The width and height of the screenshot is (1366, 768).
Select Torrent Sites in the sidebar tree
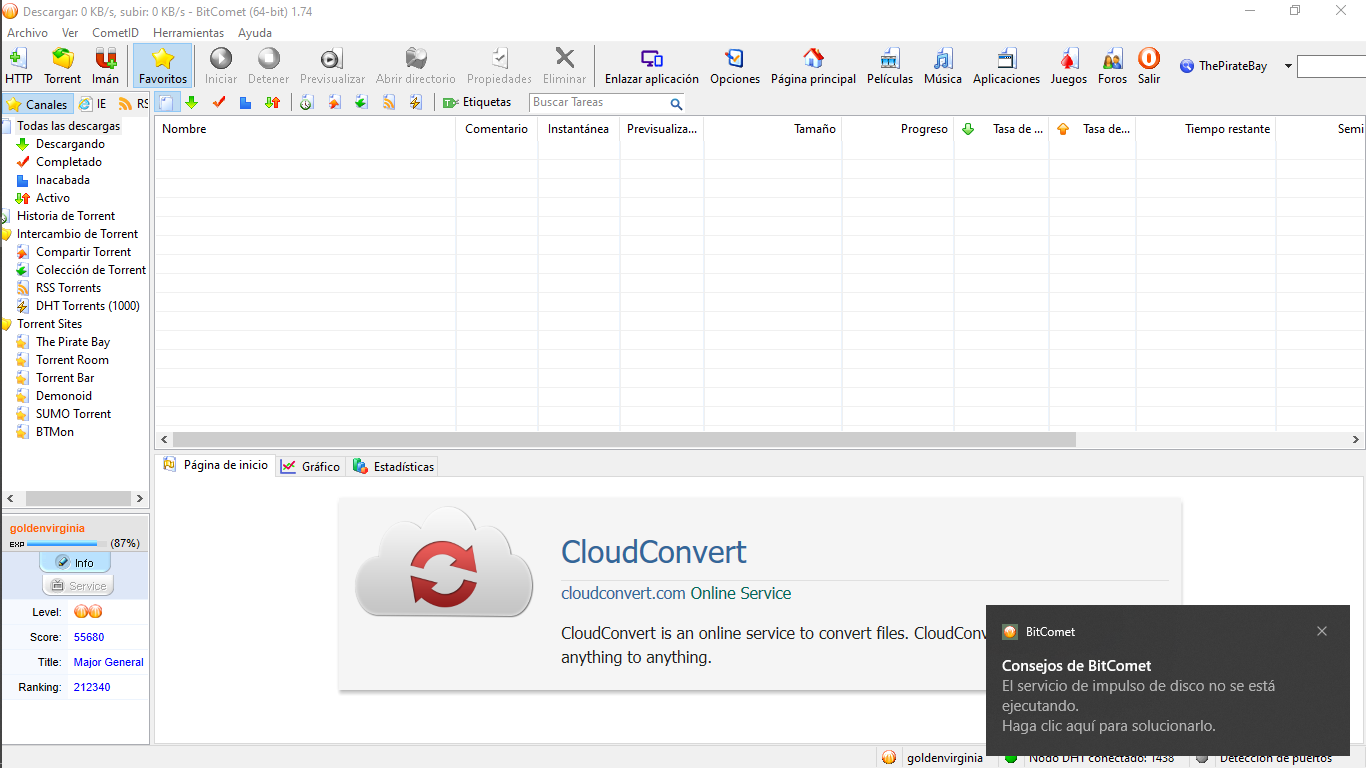tap(49, 324)
